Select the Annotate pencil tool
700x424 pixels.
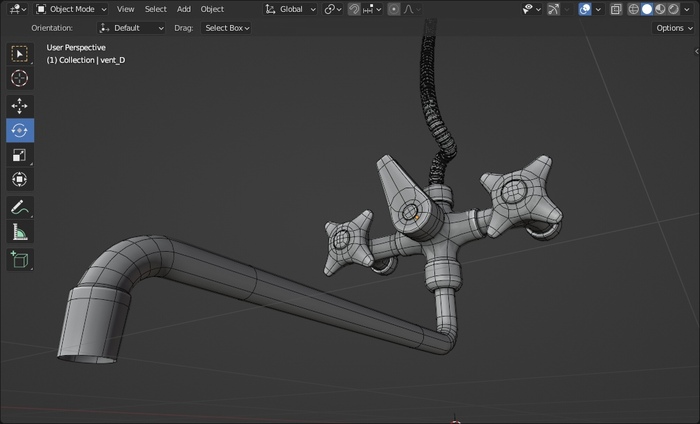click(x=20, y=208)
